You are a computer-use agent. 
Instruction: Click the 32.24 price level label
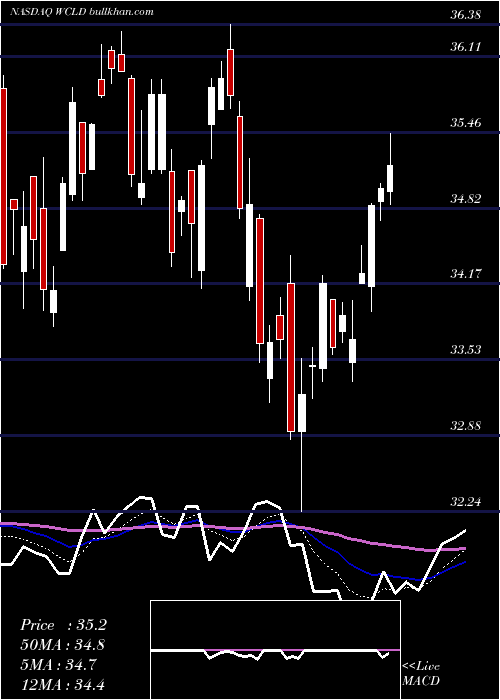(x=466, y=501)
